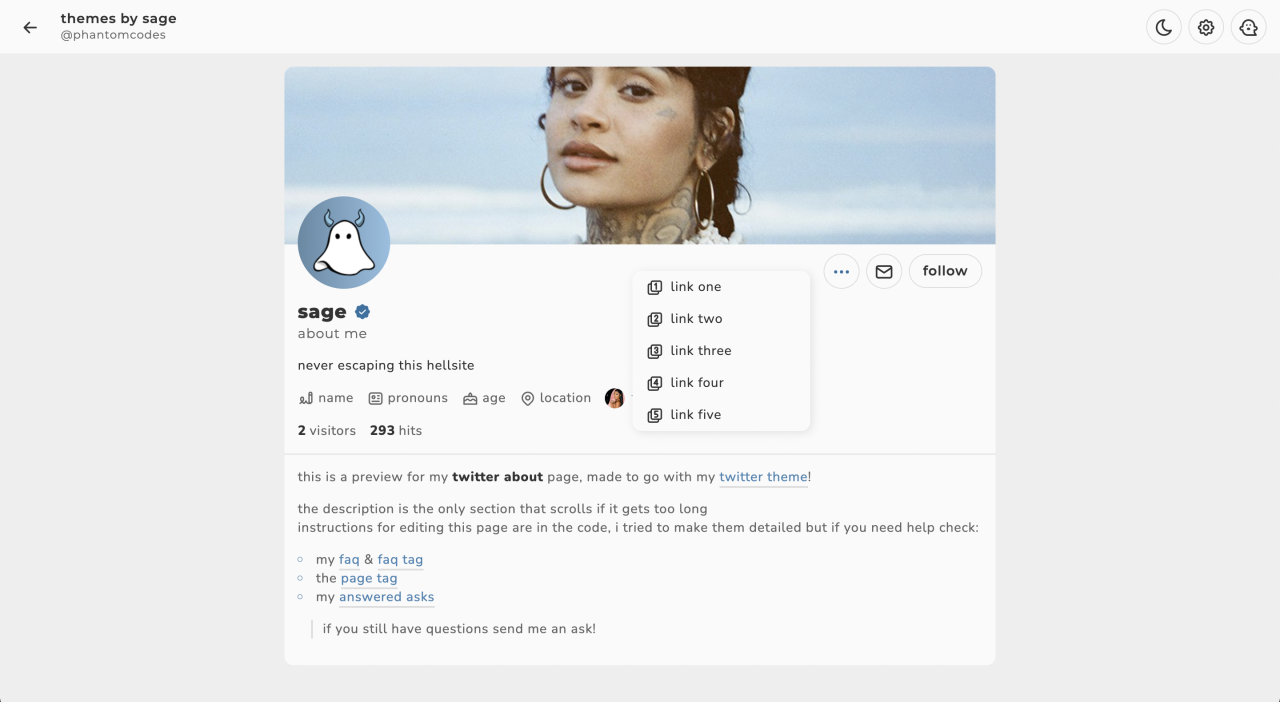Open link three in the dropdown
The image size is (1280, 702).
point(700,351)
